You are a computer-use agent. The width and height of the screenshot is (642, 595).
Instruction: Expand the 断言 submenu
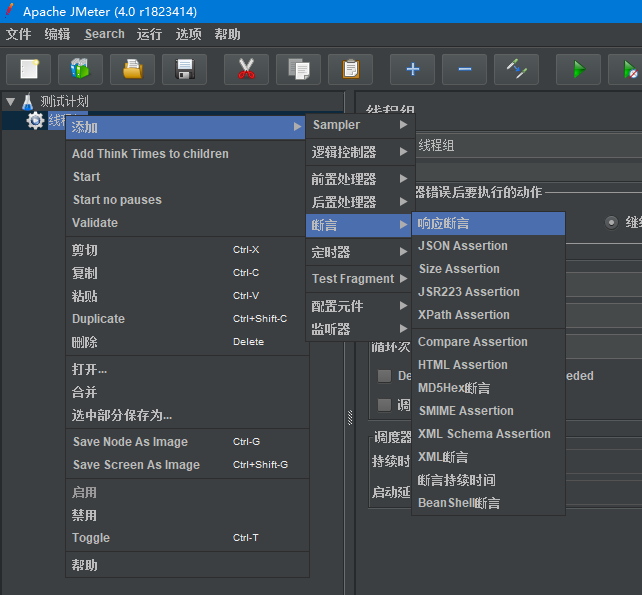[359, 225]
